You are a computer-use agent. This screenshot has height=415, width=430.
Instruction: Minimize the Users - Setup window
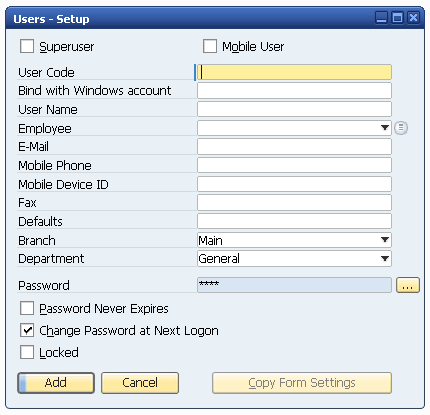pos(382,17)
